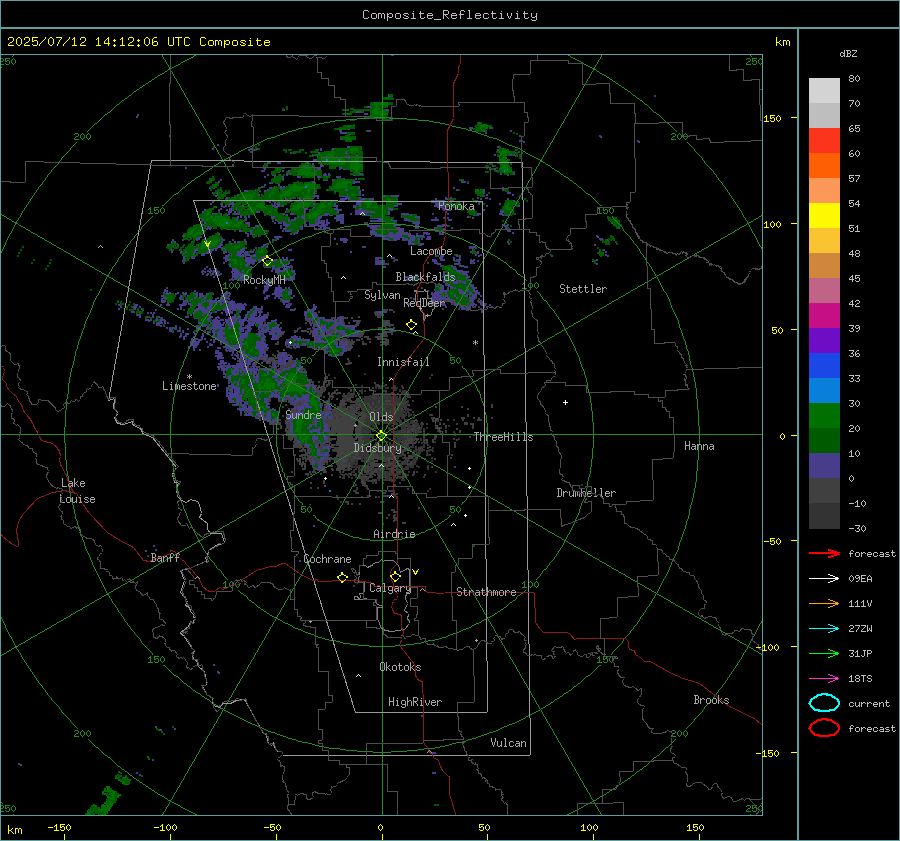Click white plus marker west of Hanna
Image resolution: width=900 pixels, height=841 pixels.
[x=565, y=402]
